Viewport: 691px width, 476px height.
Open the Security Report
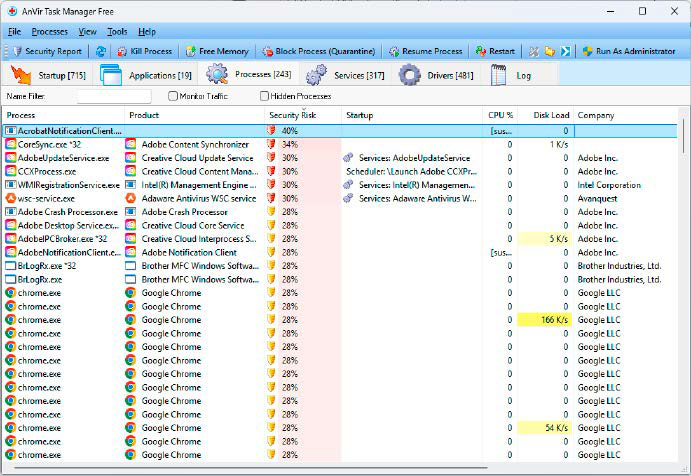(47, 51)
